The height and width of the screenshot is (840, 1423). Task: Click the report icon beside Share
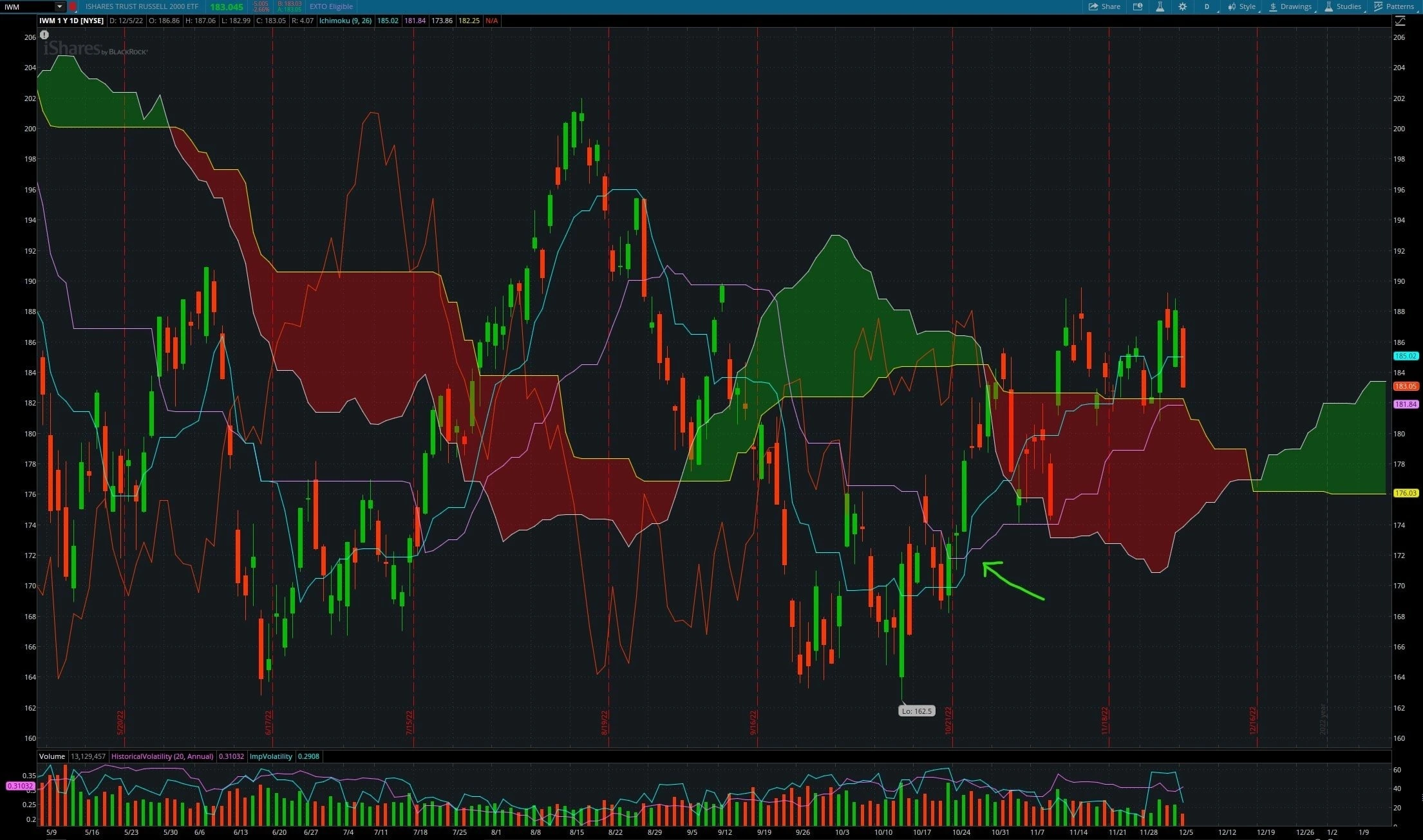(x=1138, y=6)
